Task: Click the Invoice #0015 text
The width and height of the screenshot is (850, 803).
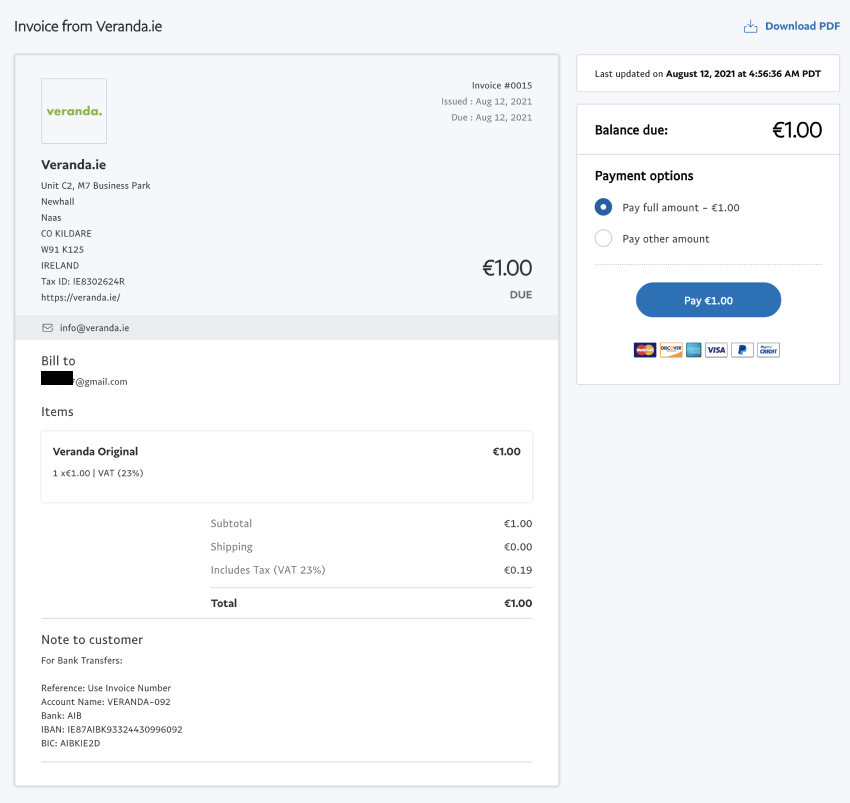Action: click(502, 86)
